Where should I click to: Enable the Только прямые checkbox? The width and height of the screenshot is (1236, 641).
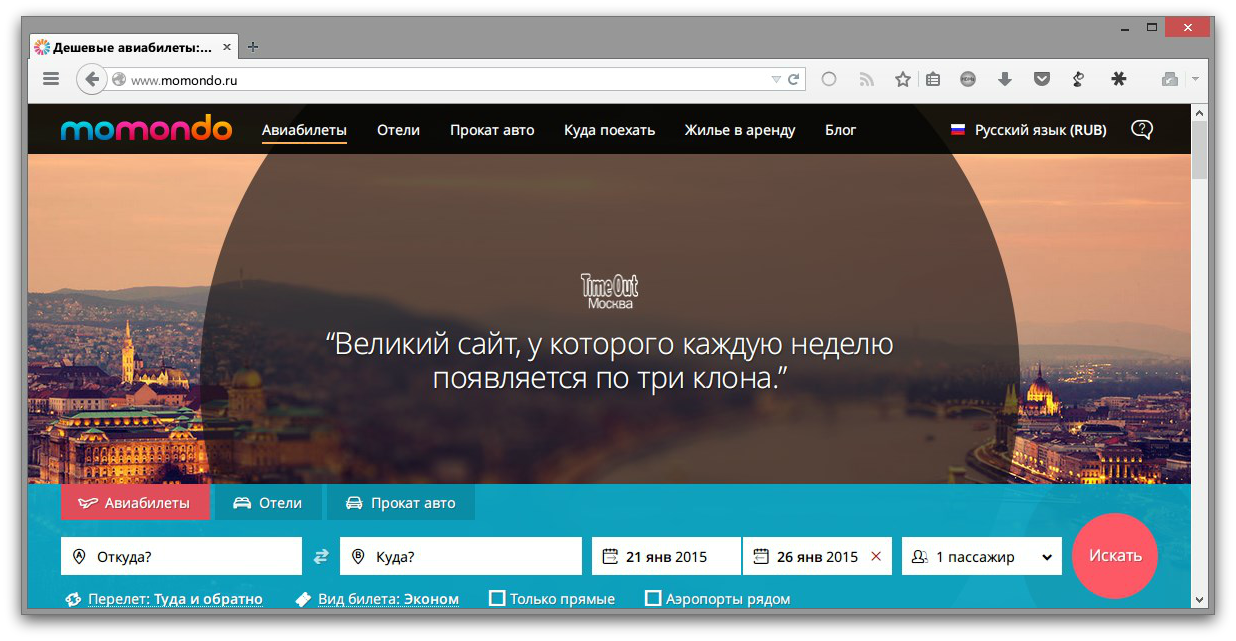point(497,599)
